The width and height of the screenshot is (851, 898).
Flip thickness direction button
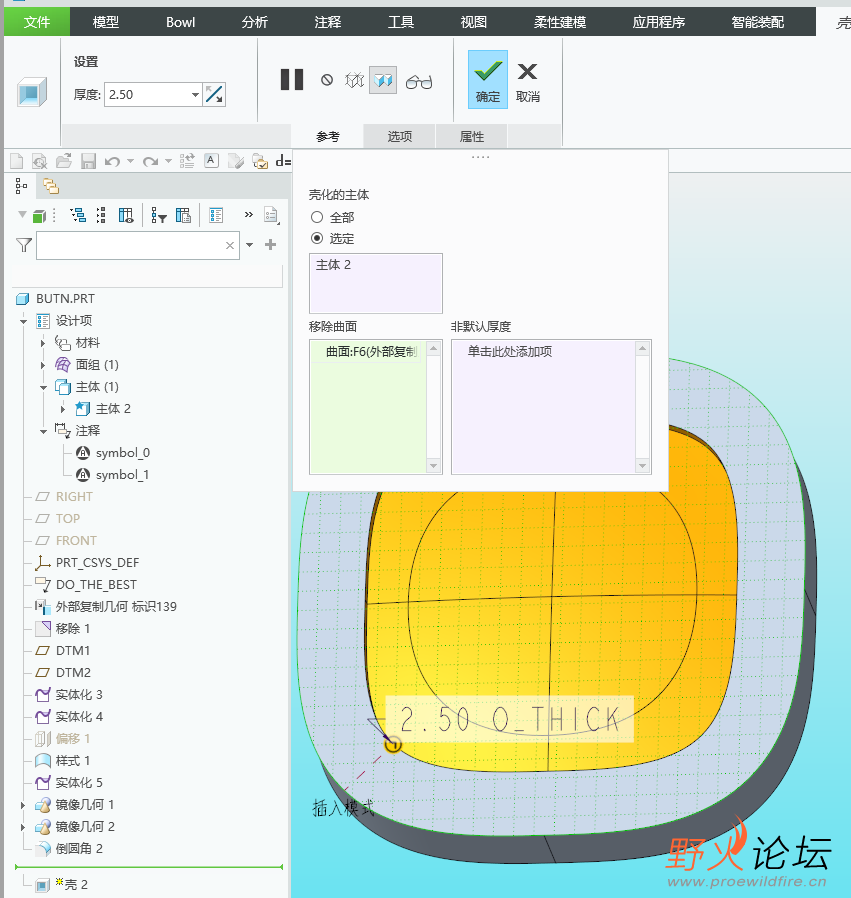[214, 94]
